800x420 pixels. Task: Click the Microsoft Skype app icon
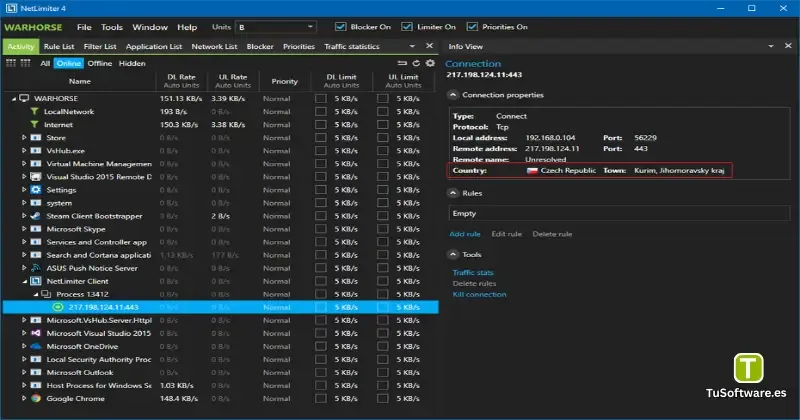click(36, 229)
